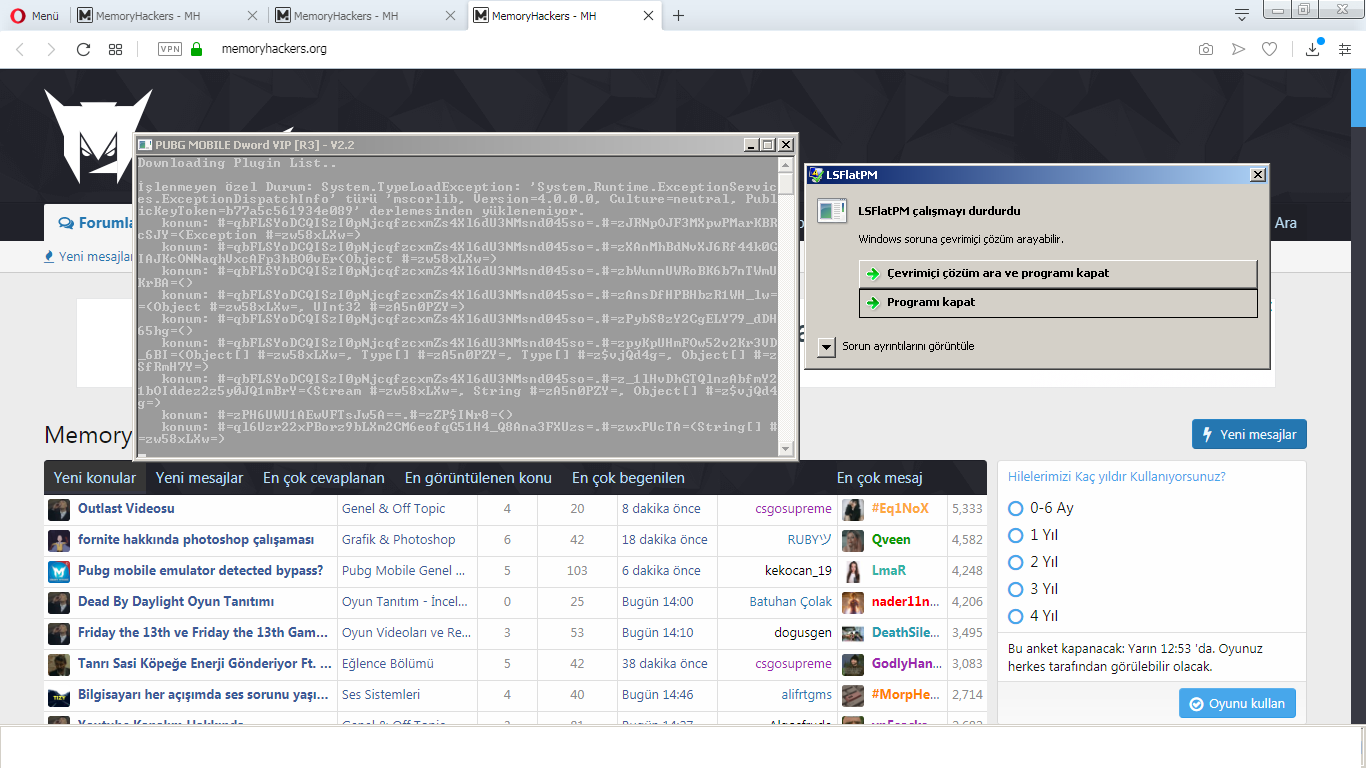Select the En görüntülenen konu tab
The image size is (1366, 768).
[478, 478]
